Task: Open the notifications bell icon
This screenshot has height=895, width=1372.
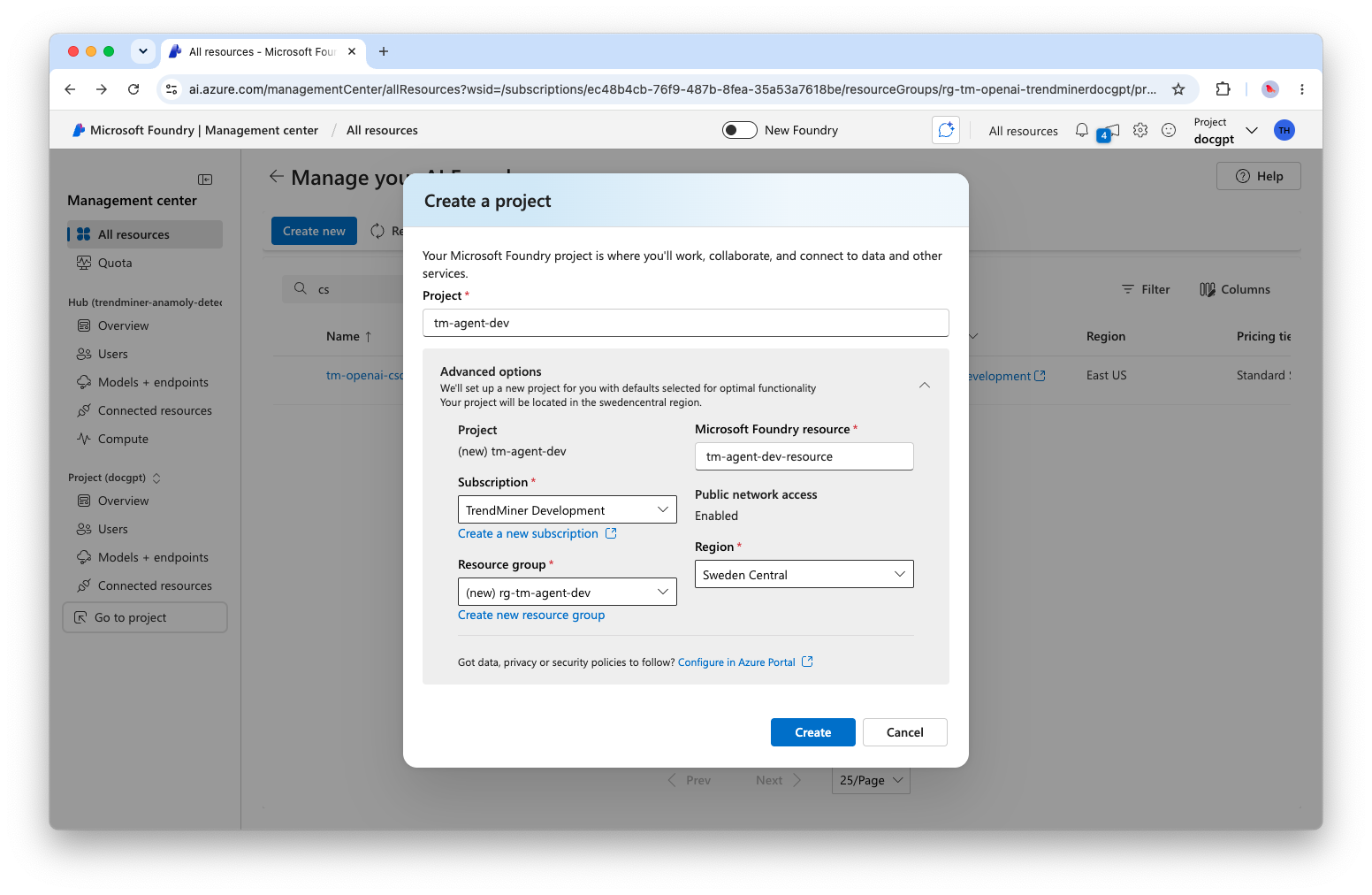Action: coord(1081,130)
